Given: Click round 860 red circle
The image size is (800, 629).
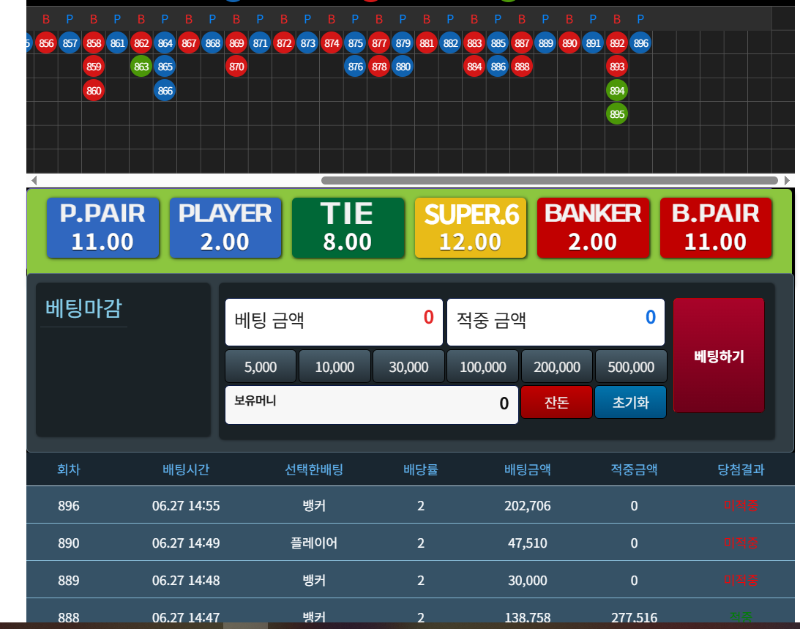Looking at the screenshot, I should tap(93, 91).
